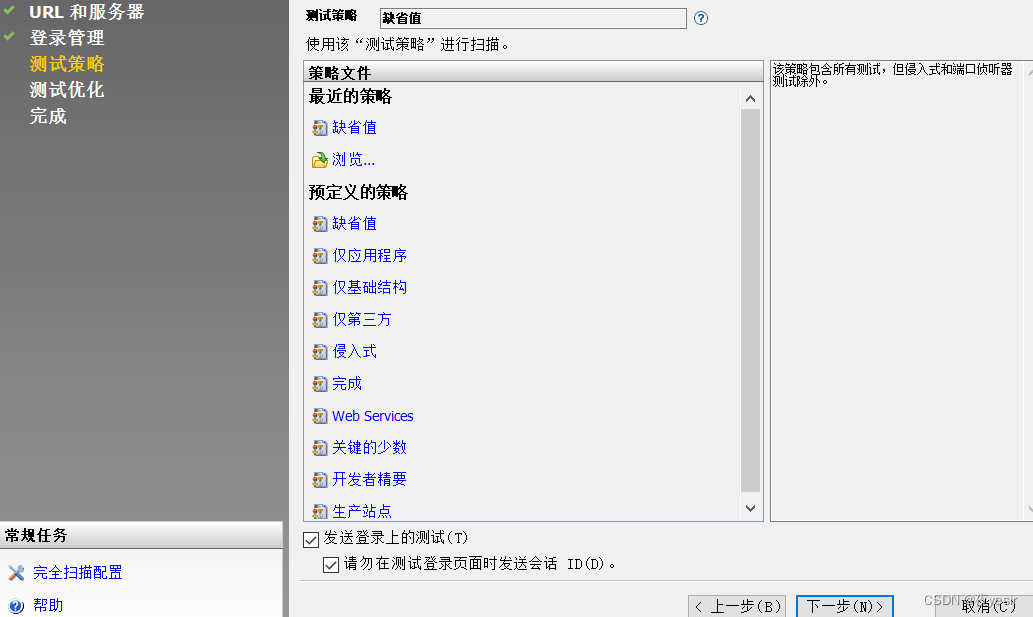
Task: Go to the URL 和服务器 step
Action: point(86,12)
